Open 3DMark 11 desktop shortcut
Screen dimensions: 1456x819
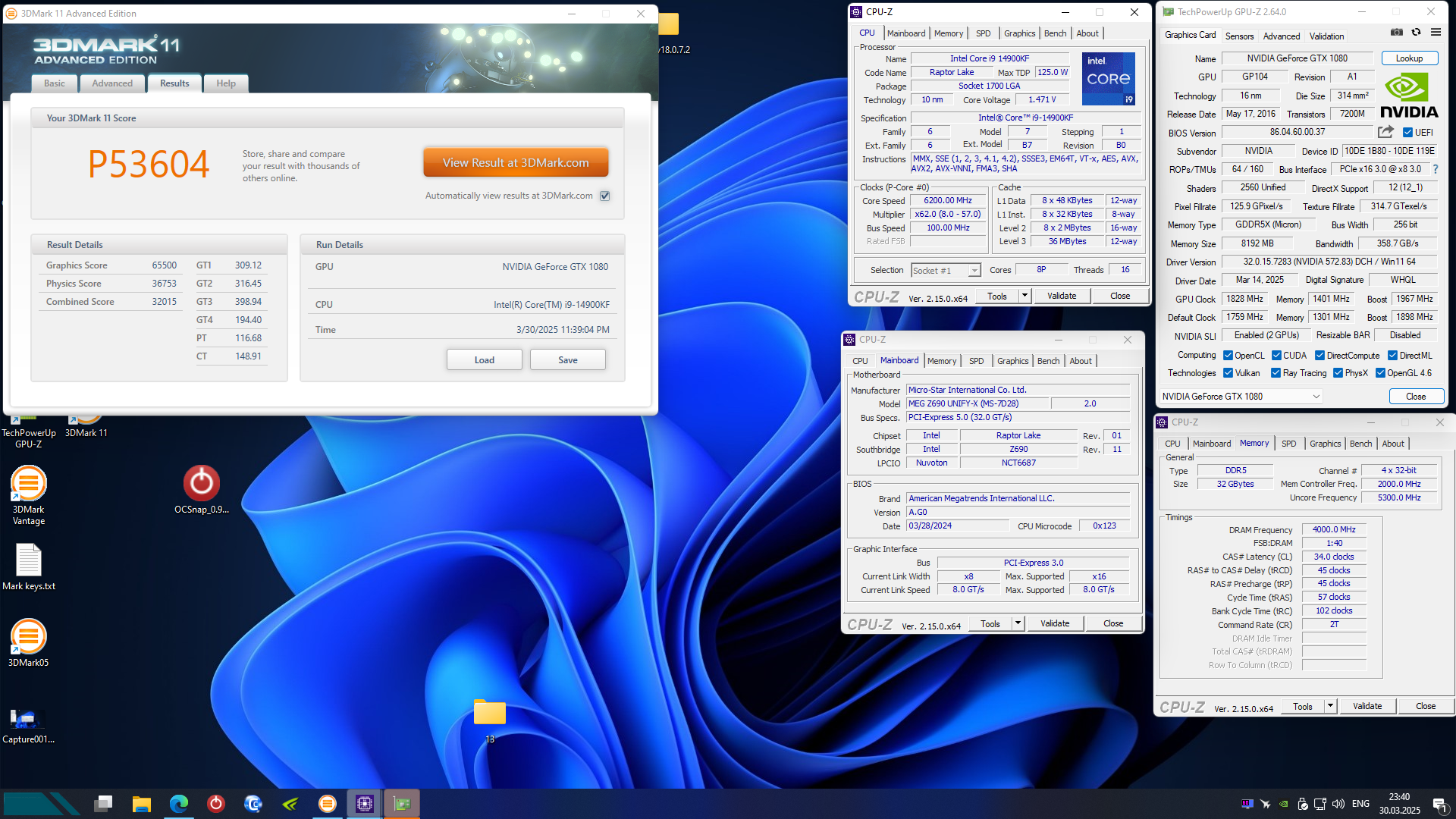pos(86,425)
